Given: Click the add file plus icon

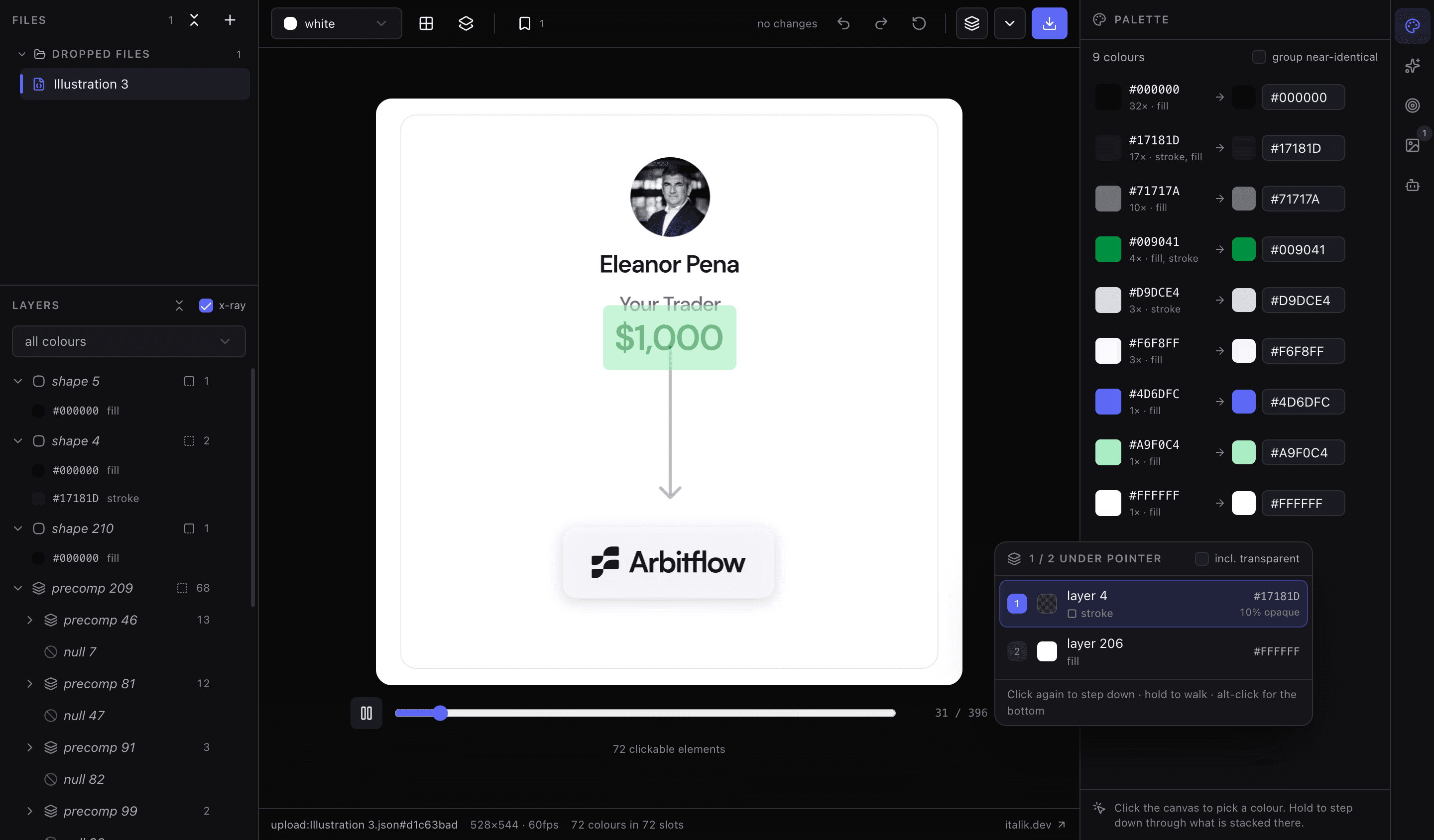Looking at the screenshot, I should (x=230, y=20).
